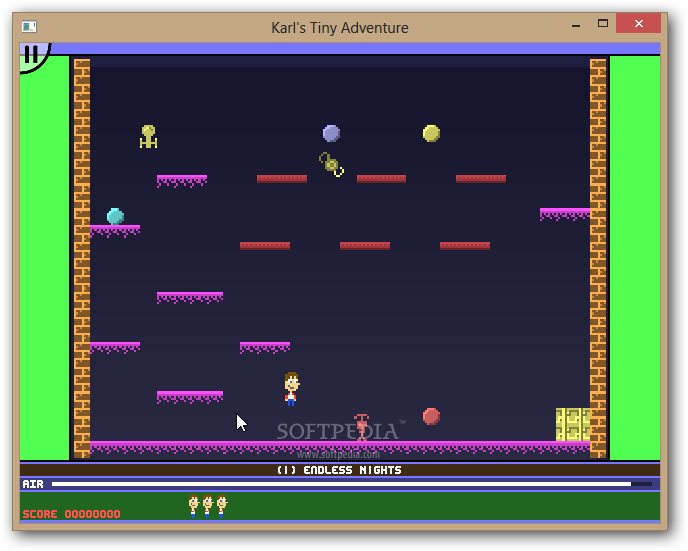Select the purple ball collectible
This screenshot has width=688, height=551.
331,133
